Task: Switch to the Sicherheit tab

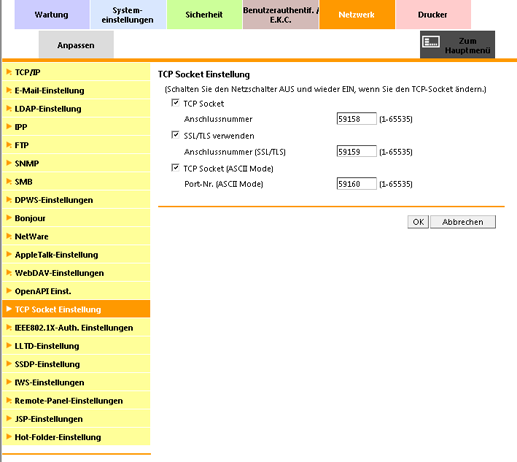Action: click(x=204, y=15)
